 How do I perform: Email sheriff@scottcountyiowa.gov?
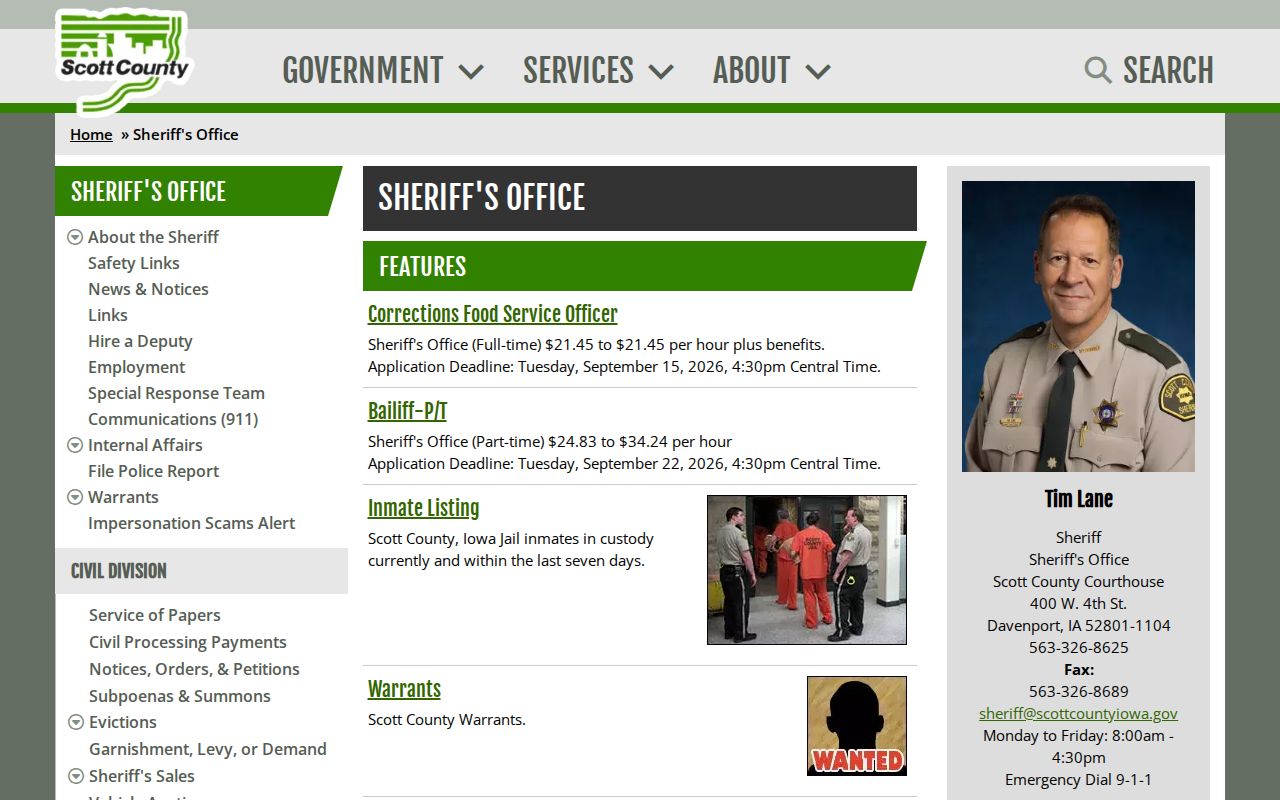[1078, 713]
